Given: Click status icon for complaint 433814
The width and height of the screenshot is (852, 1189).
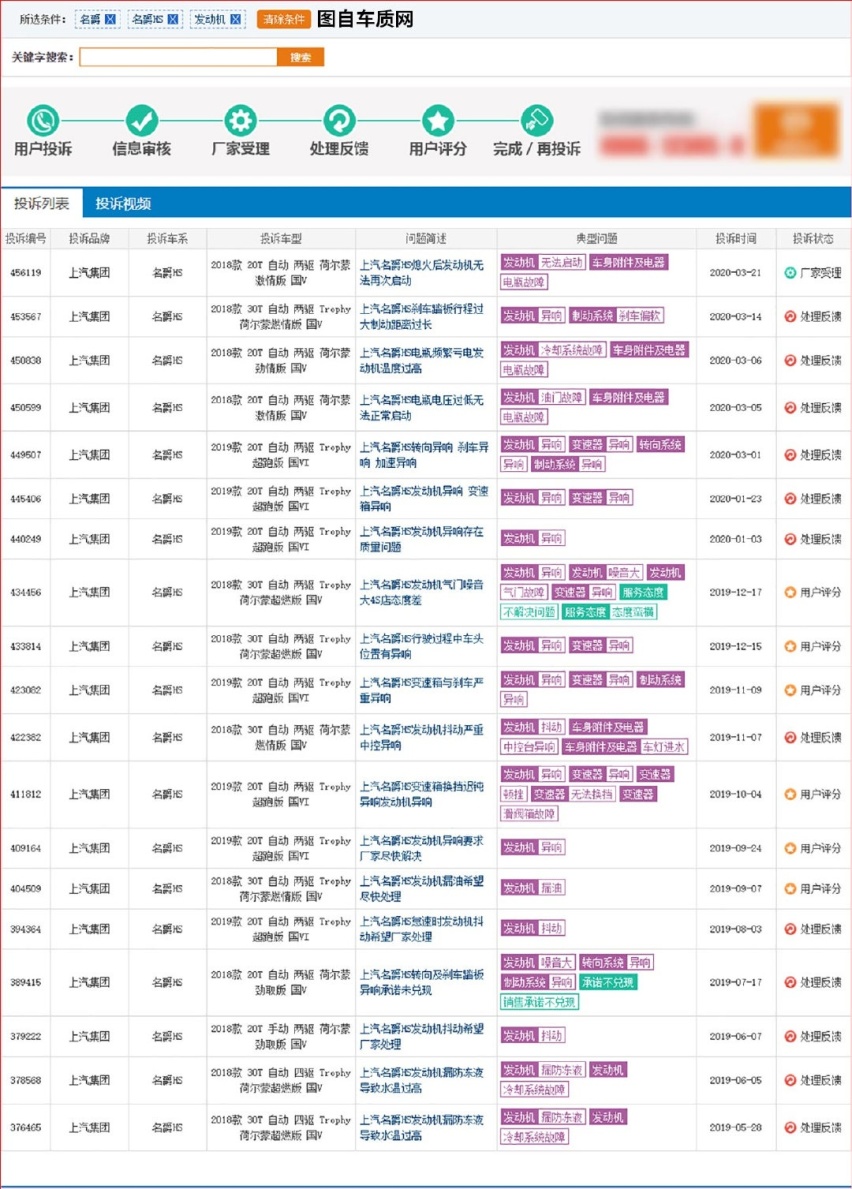Looking at the screenshot, I should [790, 646].
